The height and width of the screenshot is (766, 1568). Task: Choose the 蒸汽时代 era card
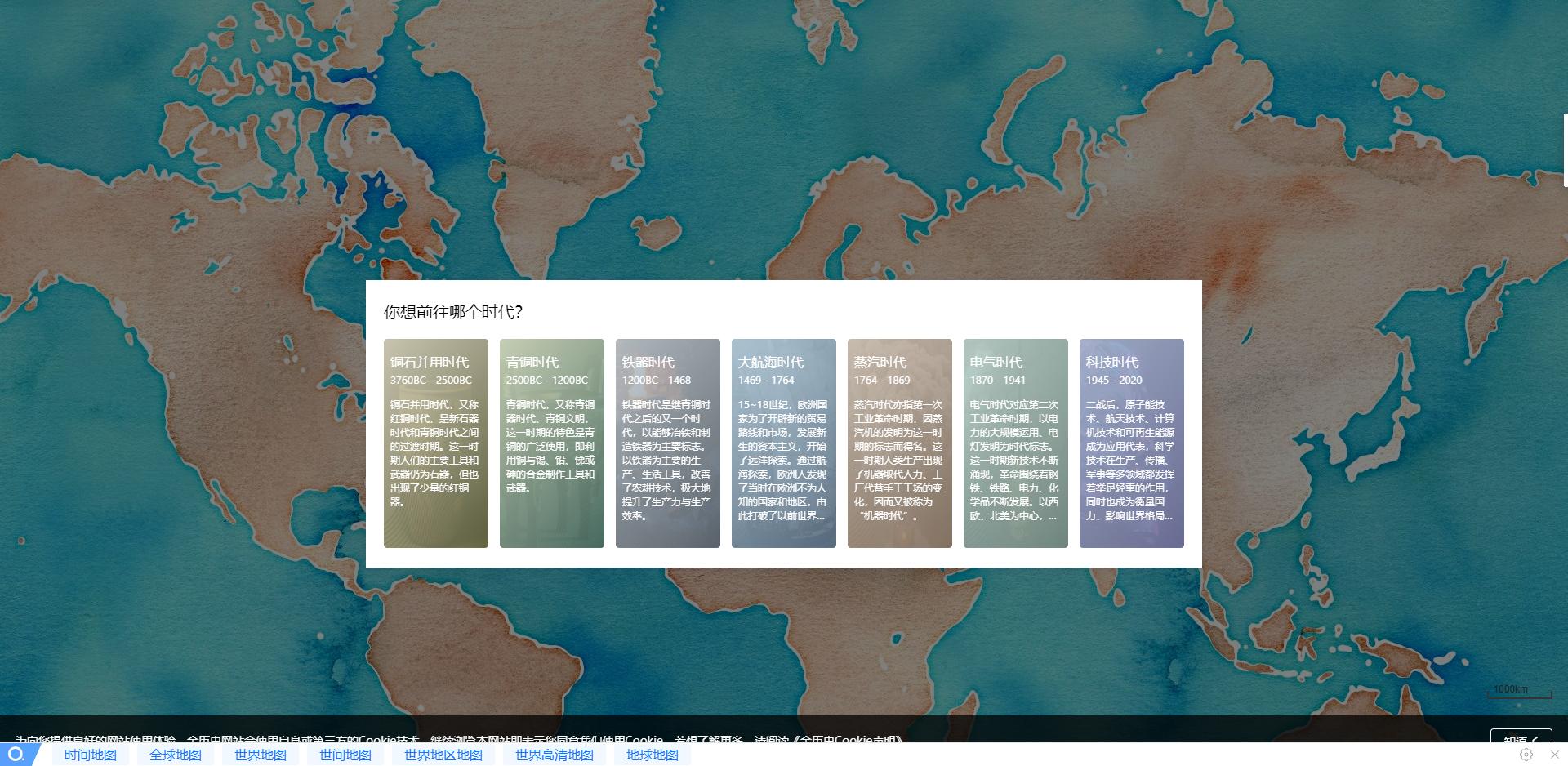click(900, 443)
